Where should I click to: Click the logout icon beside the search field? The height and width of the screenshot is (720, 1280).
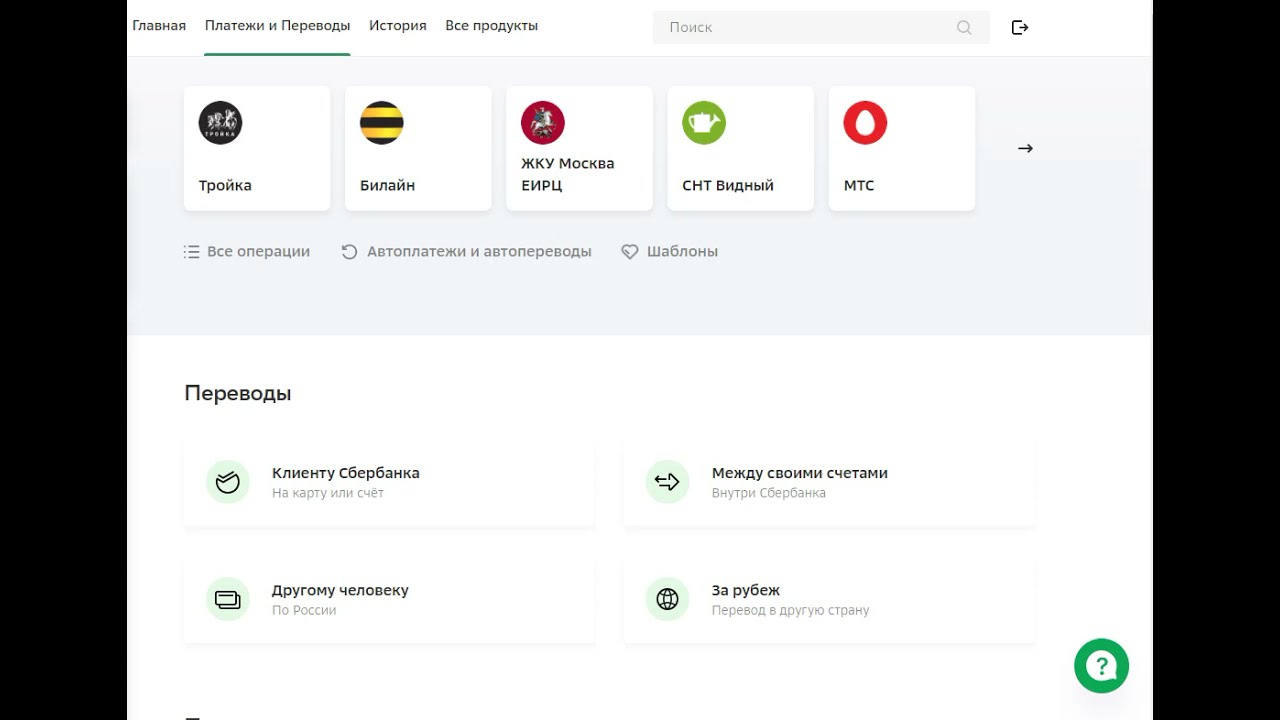pos(1020,27)
